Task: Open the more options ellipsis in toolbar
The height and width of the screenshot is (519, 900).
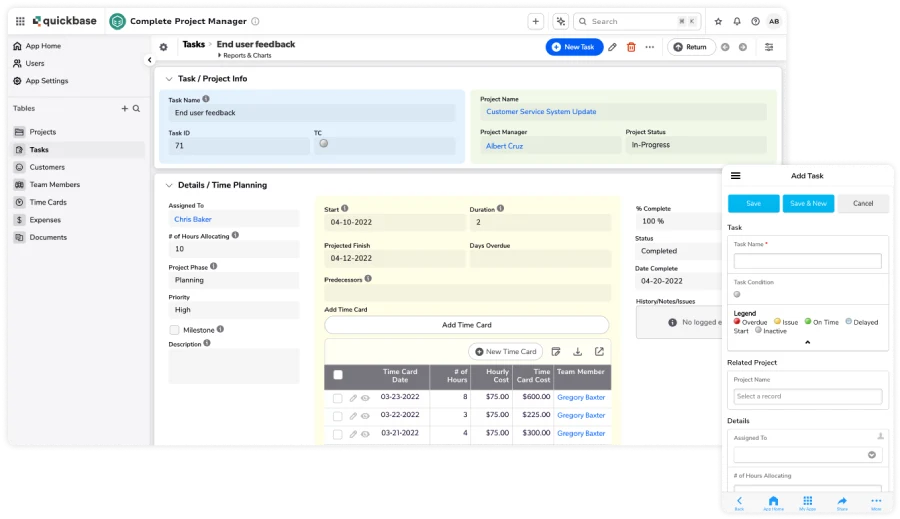Action: pos(650,47)
